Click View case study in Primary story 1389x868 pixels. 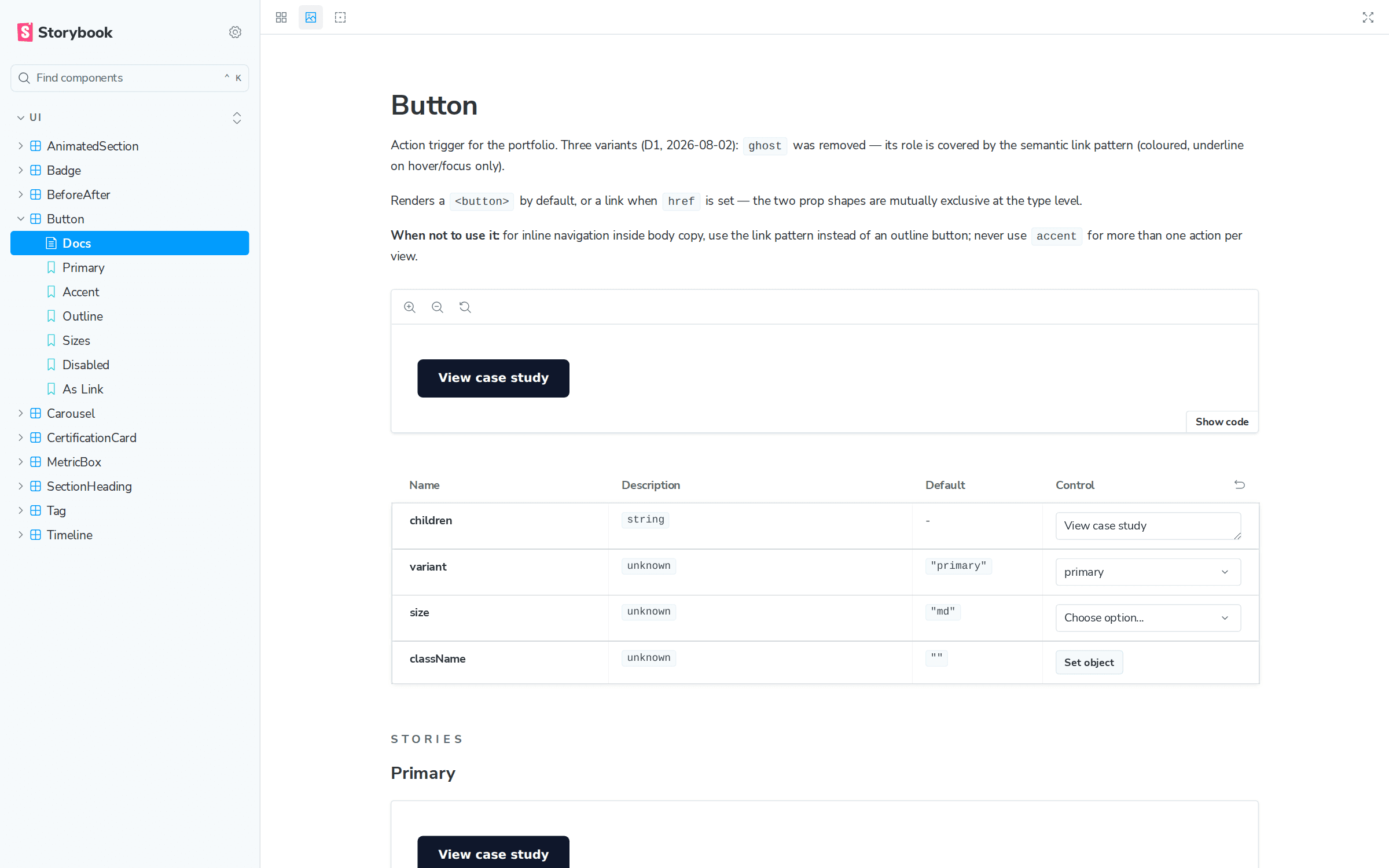click(493, 852)
